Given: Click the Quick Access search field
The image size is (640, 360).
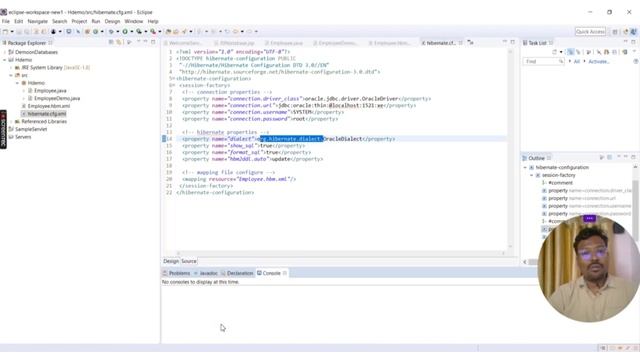Looking at the screenshot, I should click(590, 31).
